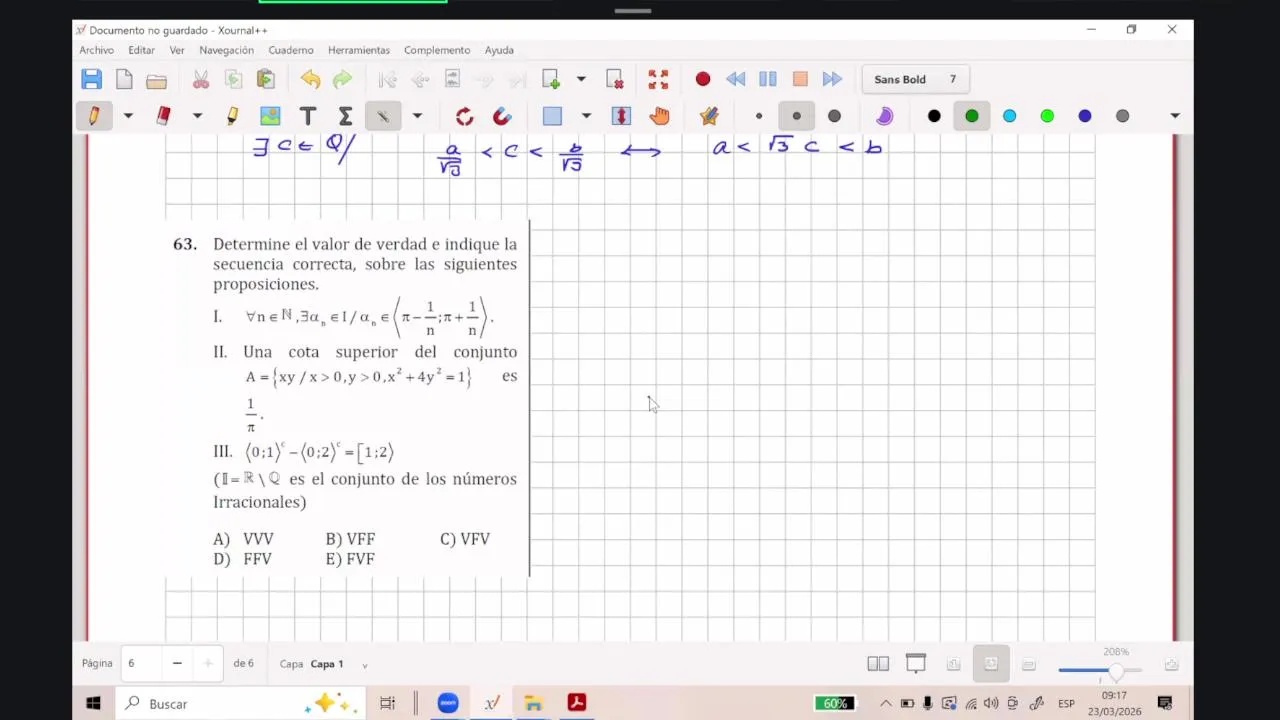Paste from clipboard in Xournal++ toolbar
The width and height of the screenshot is (1280, 720).
pos(265,79)
